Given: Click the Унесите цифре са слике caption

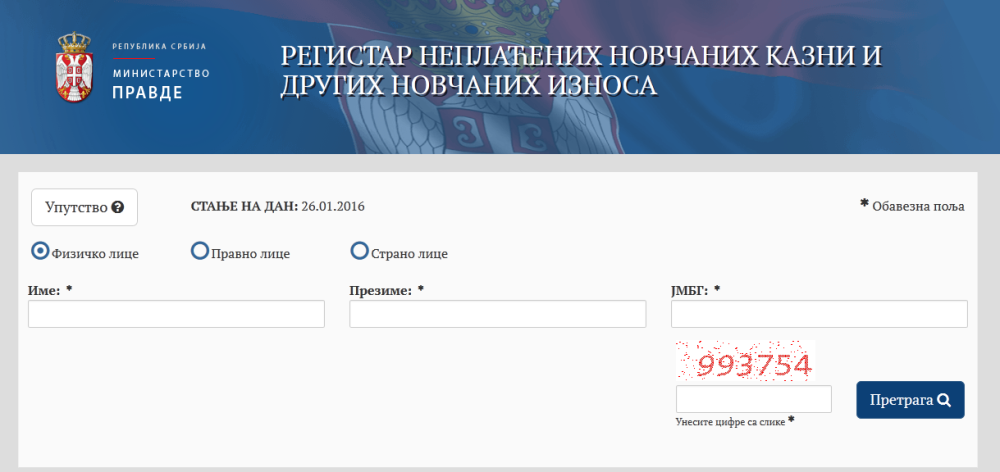Looking at the screenshot, I should 735,421.
